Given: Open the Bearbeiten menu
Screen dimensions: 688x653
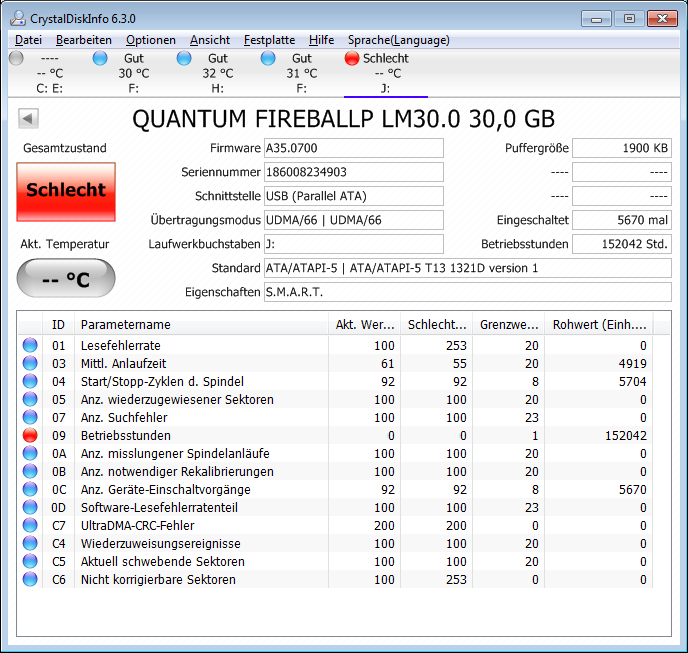Looking at the screenshot, I should coord(84,40).
